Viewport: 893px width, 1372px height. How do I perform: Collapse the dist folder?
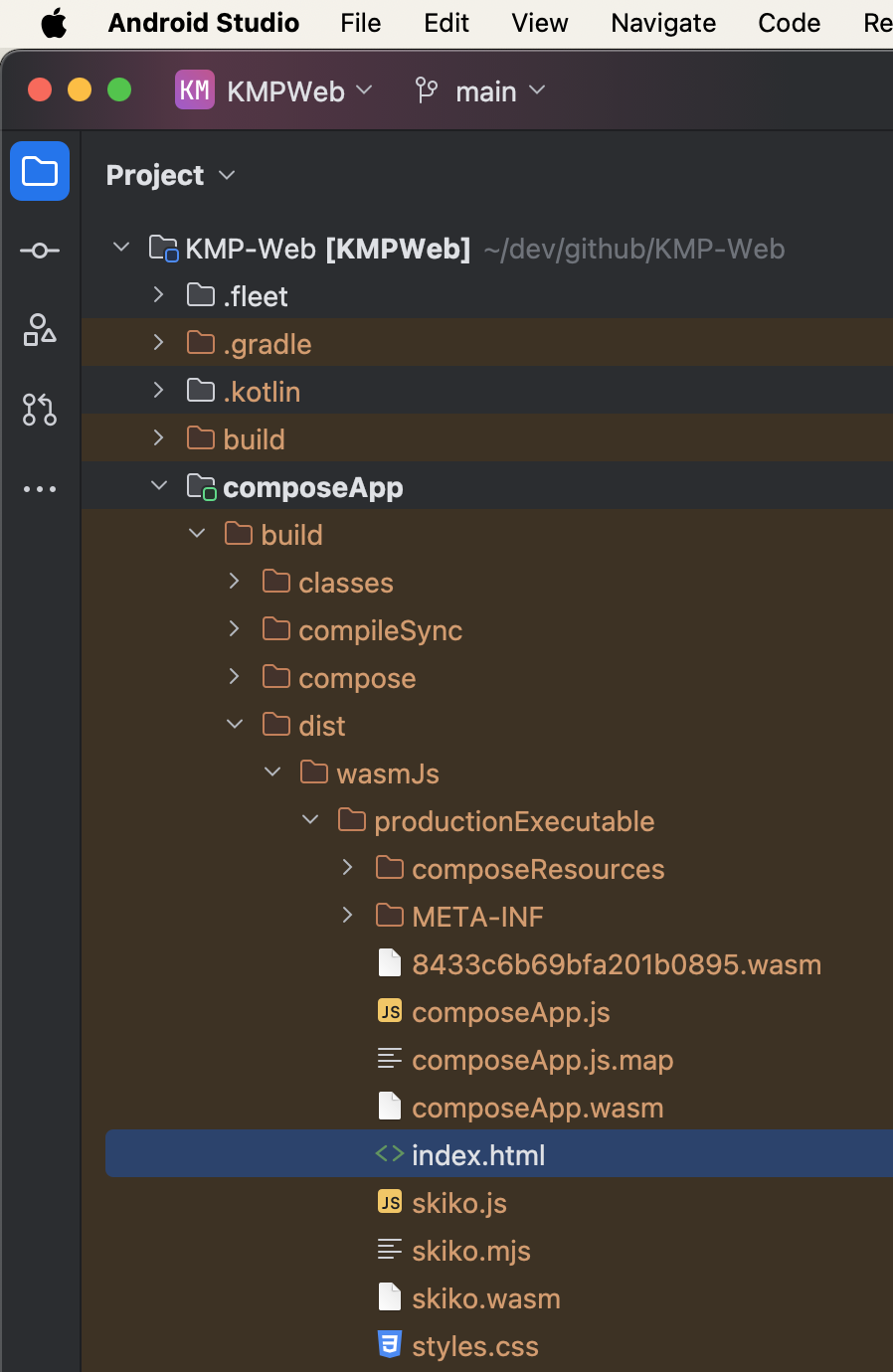(235, 724)
